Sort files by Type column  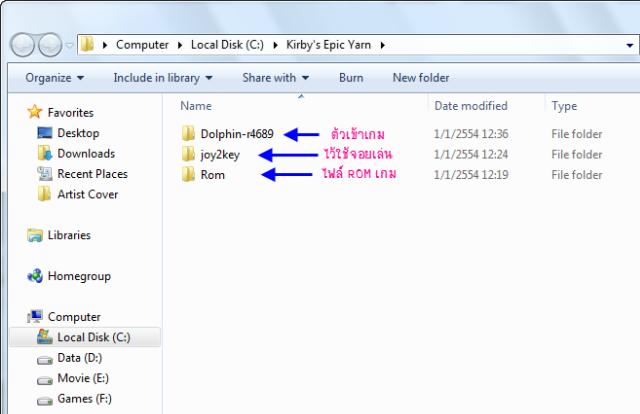pos(564,106)
